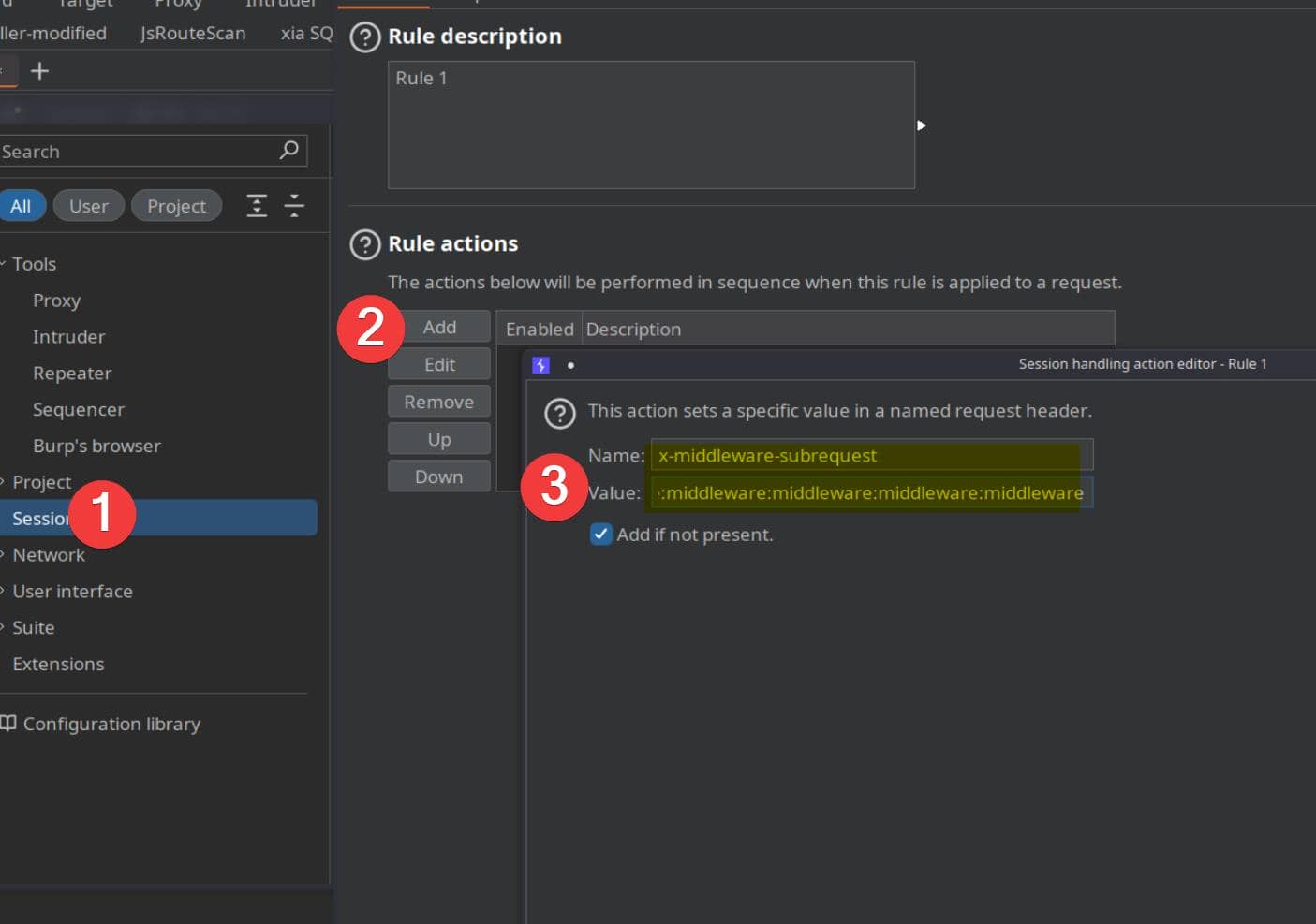The image size is (1316, 924).
Task: Open the Configuration library
Action: click(111, 725)
